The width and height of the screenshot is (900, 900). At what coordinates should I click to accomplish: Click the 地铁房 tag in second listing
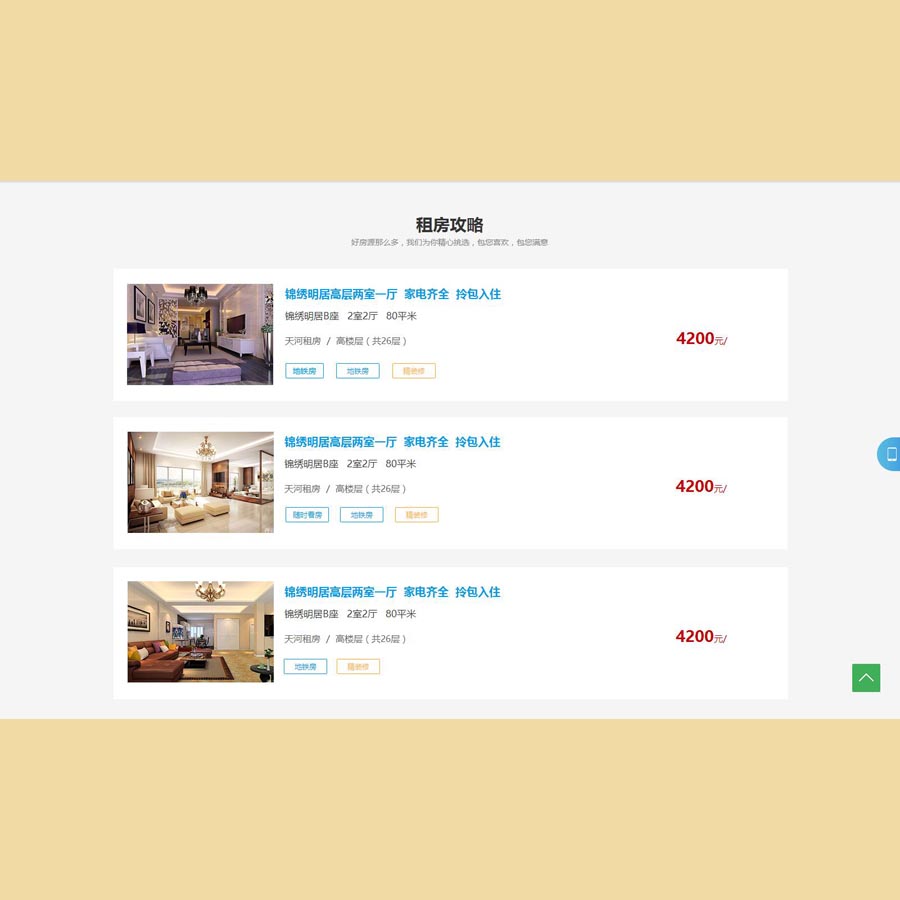pyautogui.click(x=361, y=515)
